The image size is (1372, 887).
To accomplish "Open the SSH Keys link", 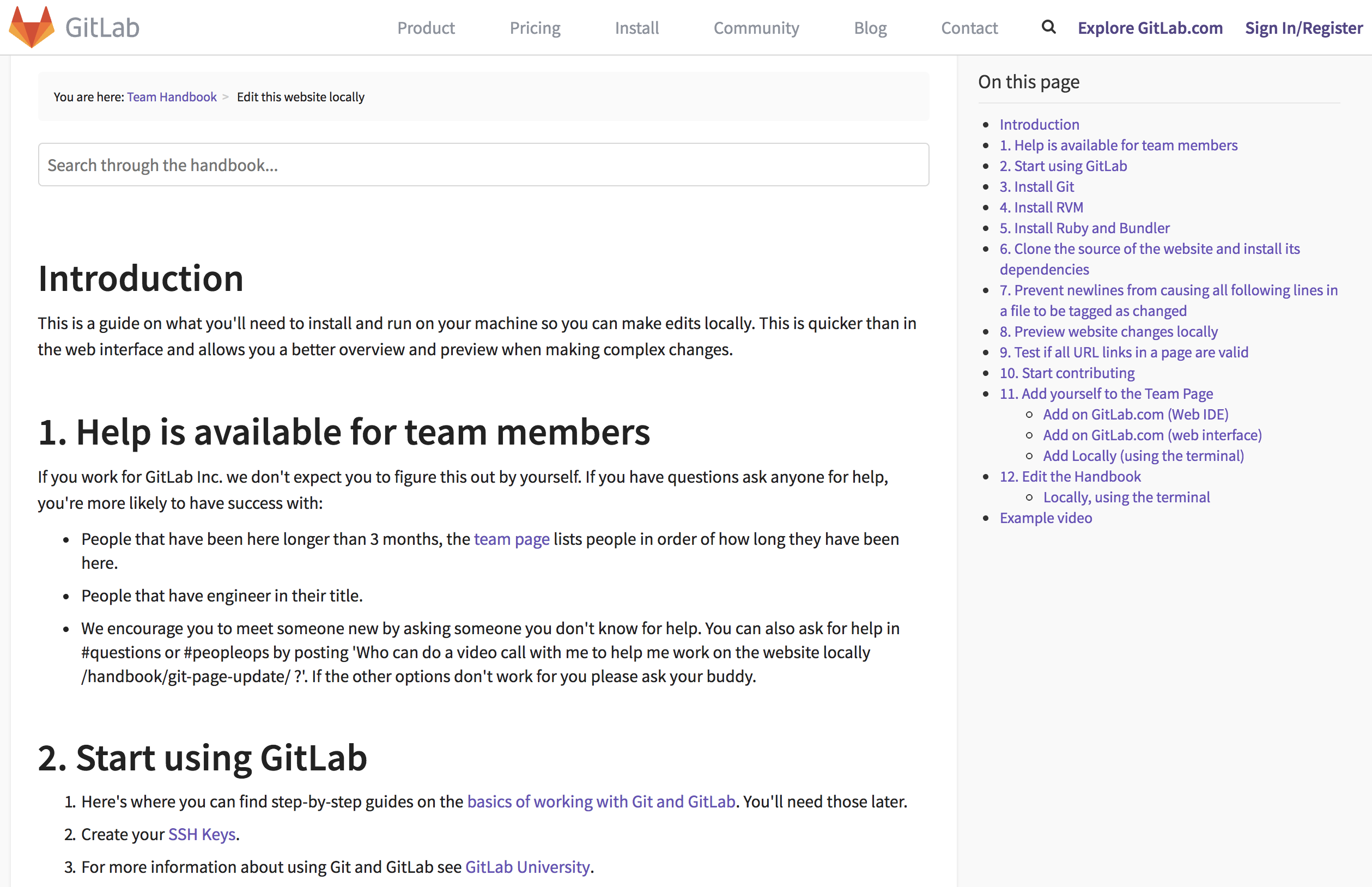I will (202, 834).
